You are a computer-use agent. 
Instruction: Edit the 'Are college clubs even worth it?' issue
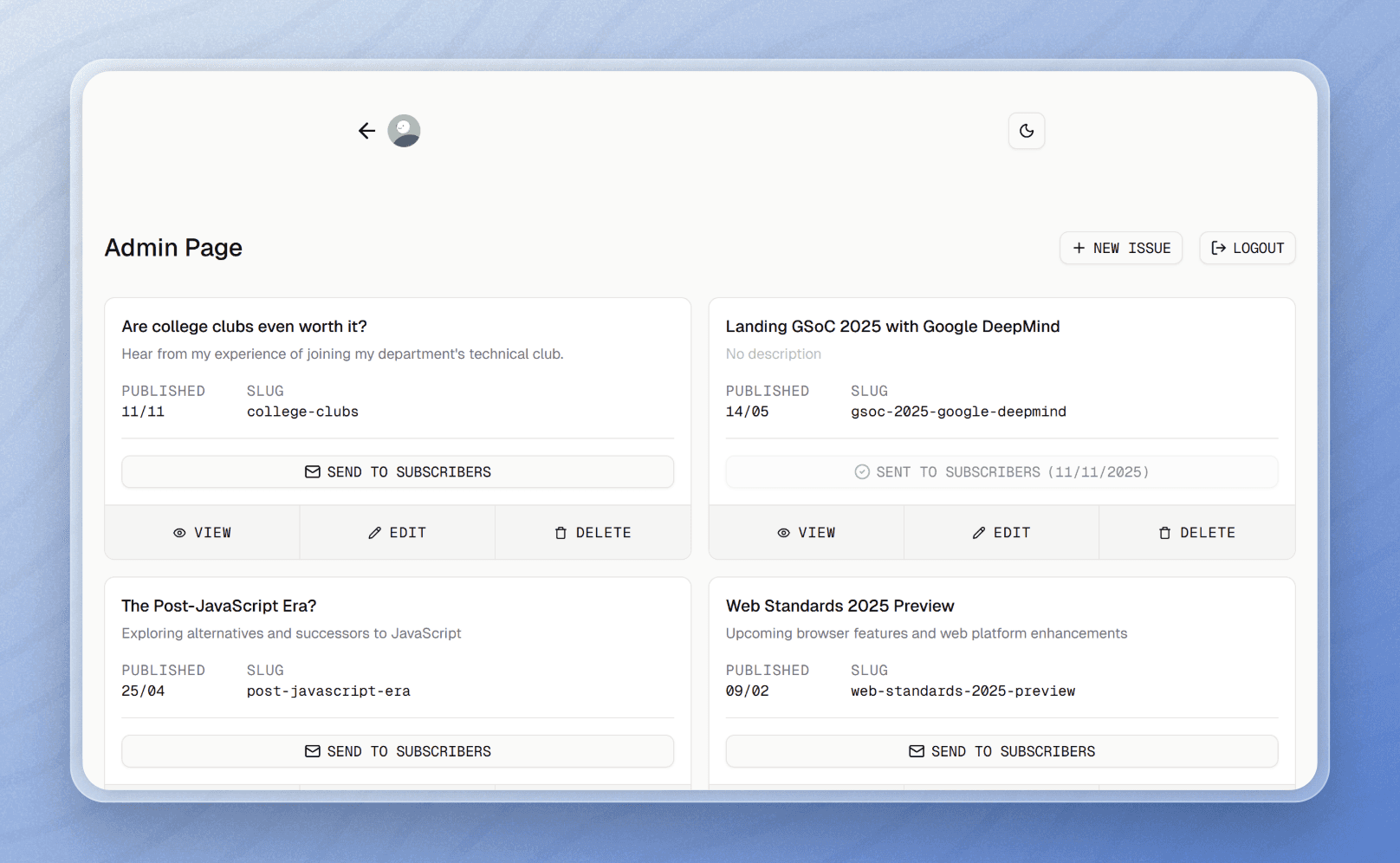coord(397,532)
